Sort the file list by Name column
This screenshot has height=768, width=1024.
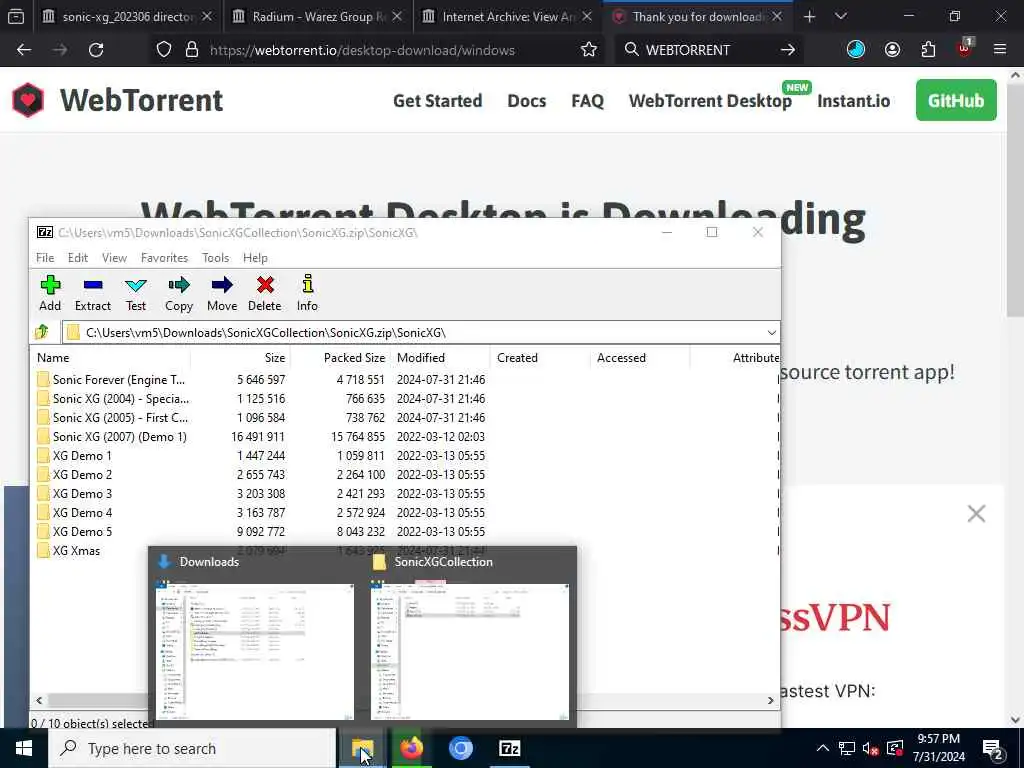pyautogui.click(x=110, y=358)
